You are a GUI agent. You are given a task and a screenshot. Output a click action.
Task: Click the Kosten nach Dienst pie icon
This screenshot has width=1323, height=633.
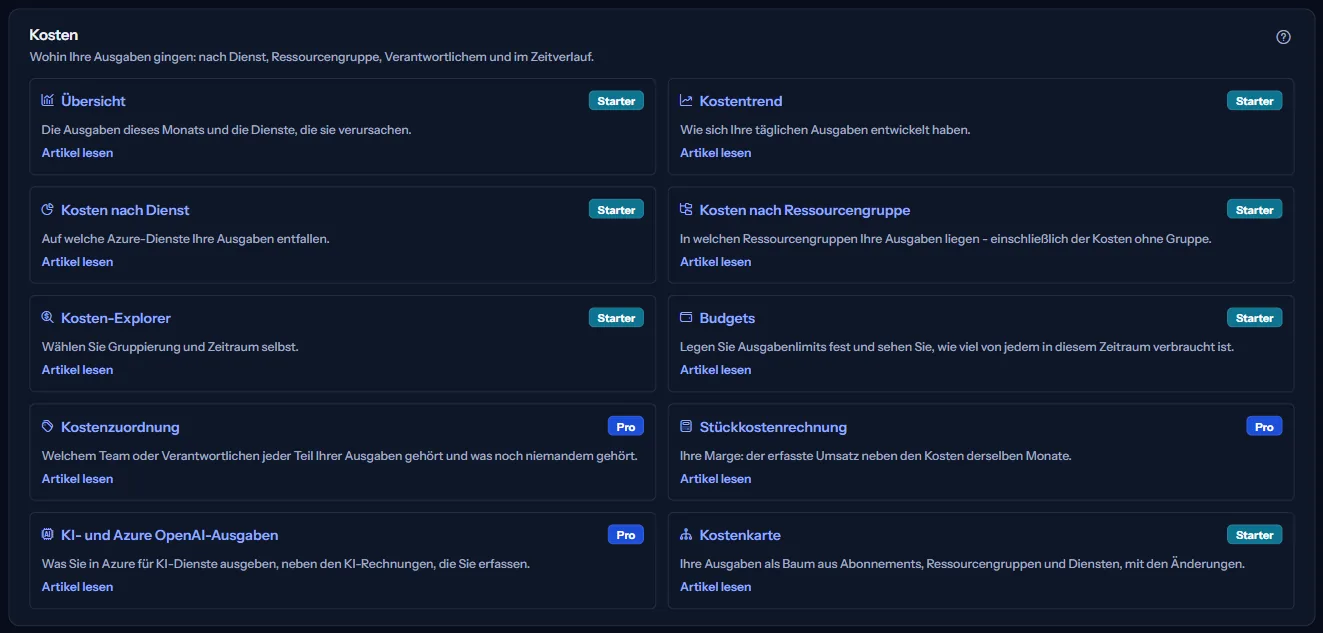tap(47, 209)
